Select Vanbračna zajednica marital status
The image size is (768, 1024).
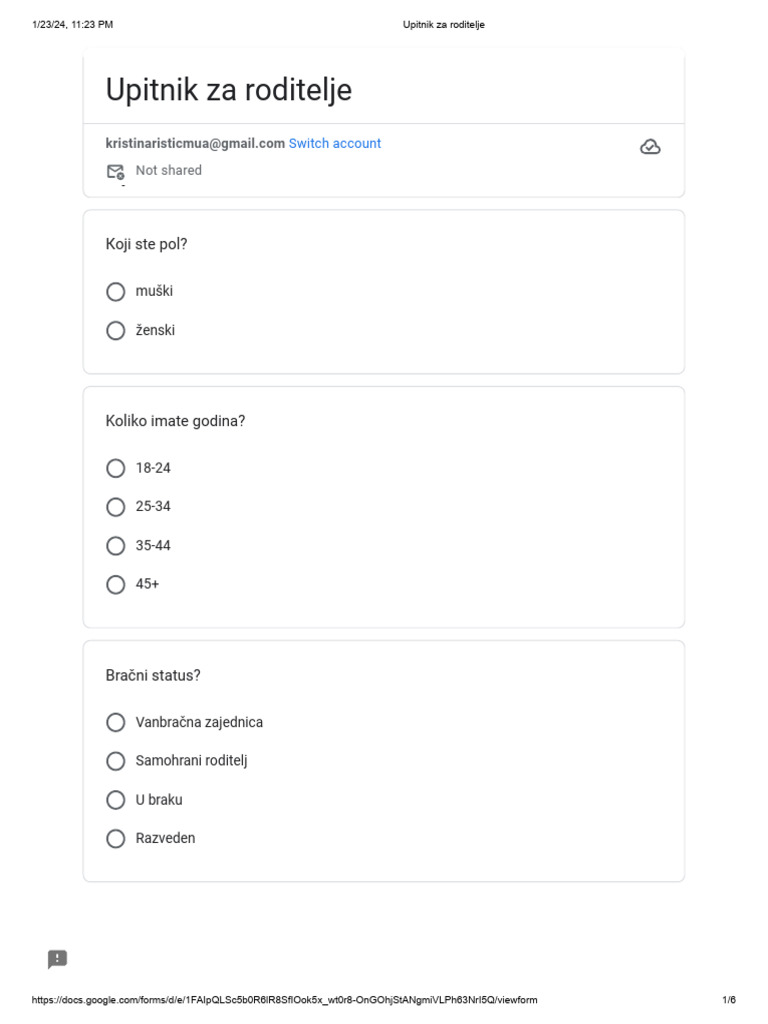[x=116, y=722]
